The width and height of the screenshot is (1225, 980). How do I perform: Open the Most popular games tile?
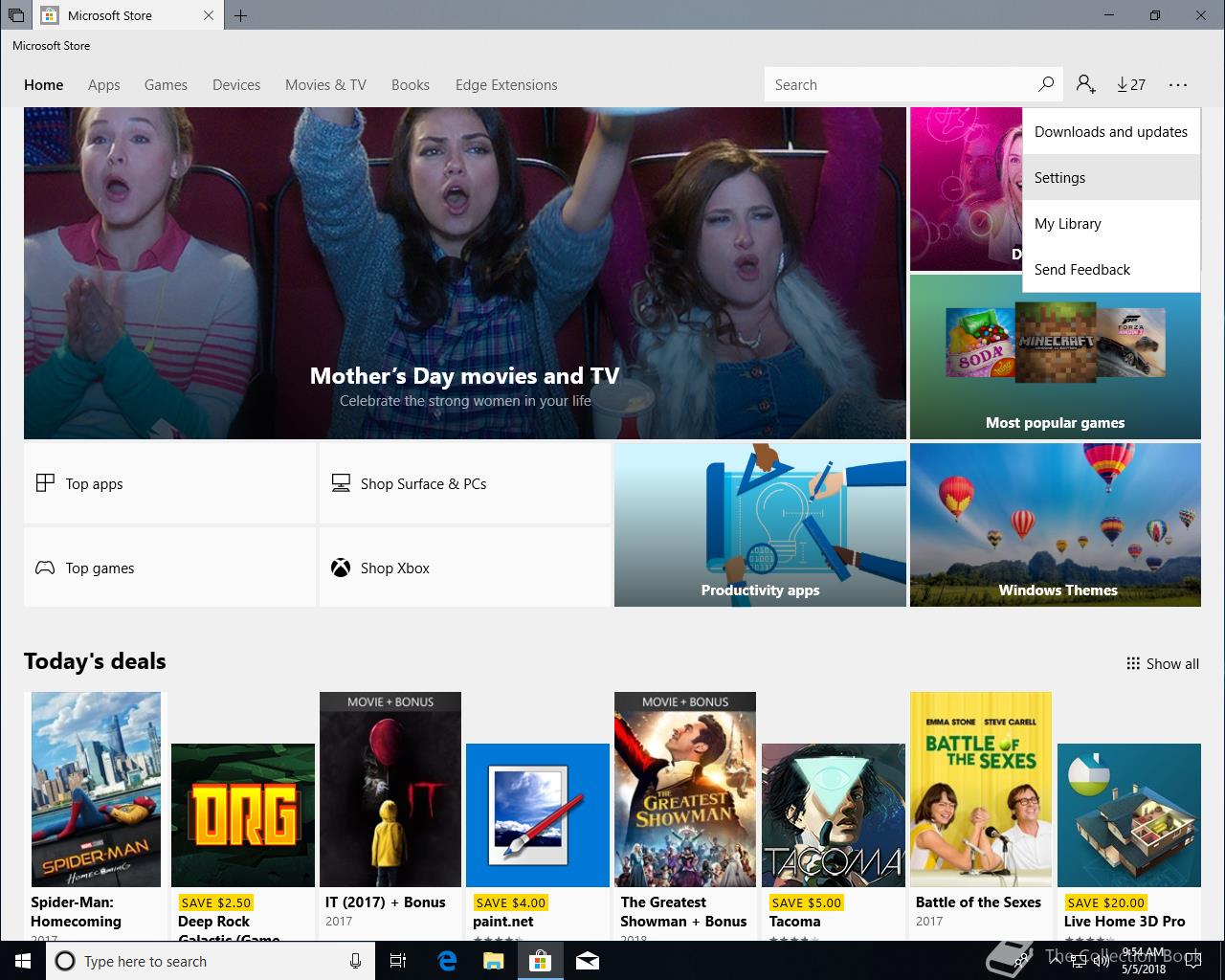click(x=1056, y=357)
